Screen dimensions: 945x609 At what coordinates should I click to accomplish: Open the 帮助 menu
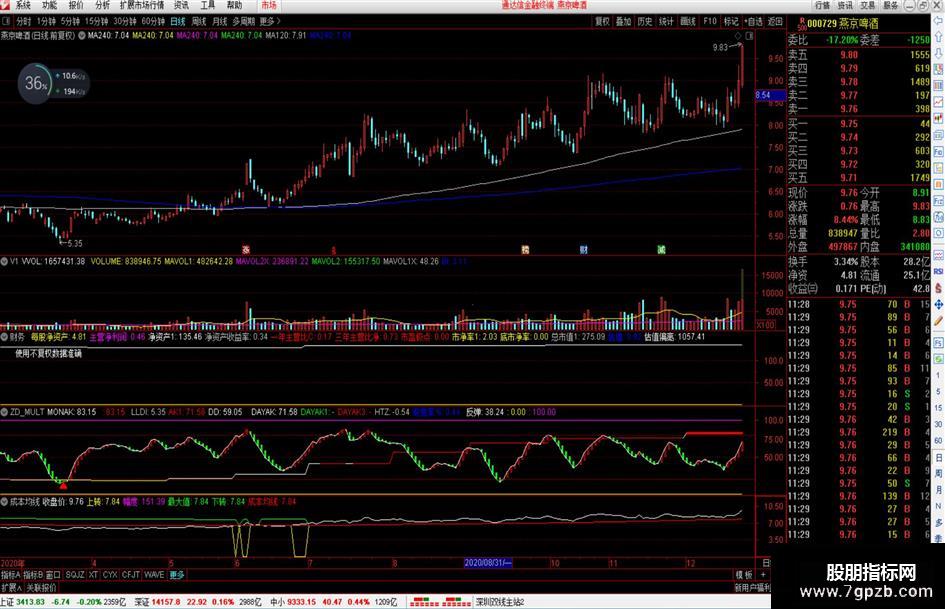click(x=234, y=5)
